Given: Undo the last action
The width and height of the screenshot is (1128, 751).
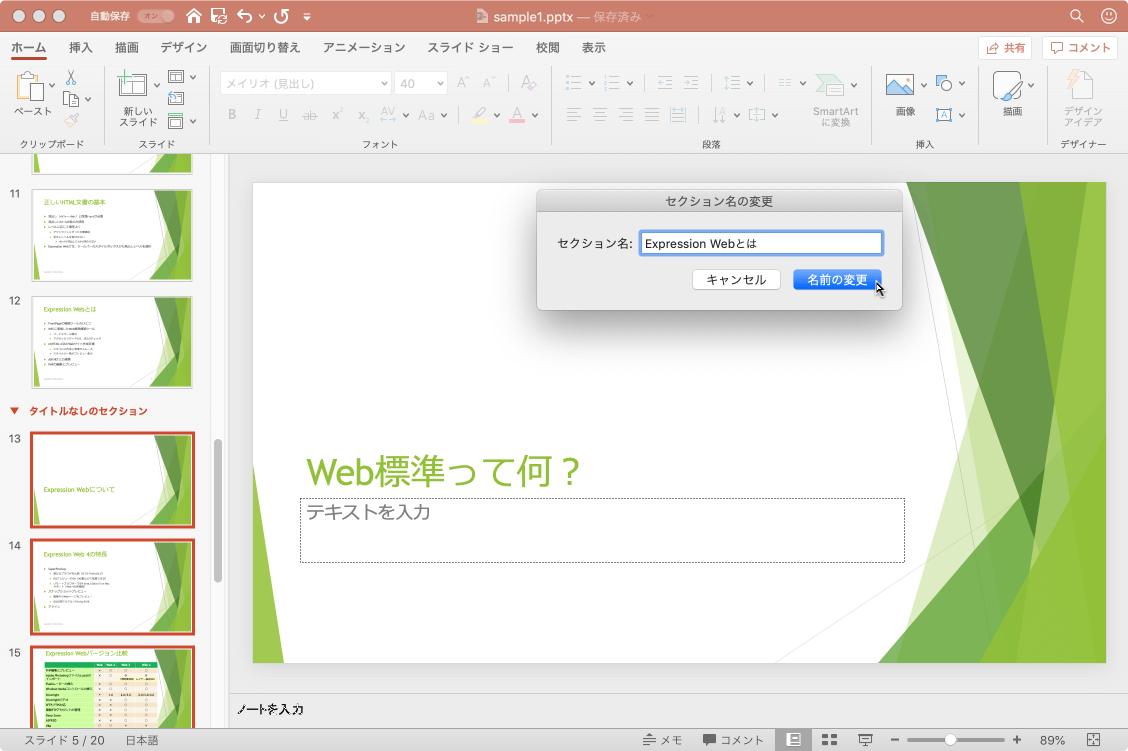Looking at the screenshot, I should pos(245,16).
